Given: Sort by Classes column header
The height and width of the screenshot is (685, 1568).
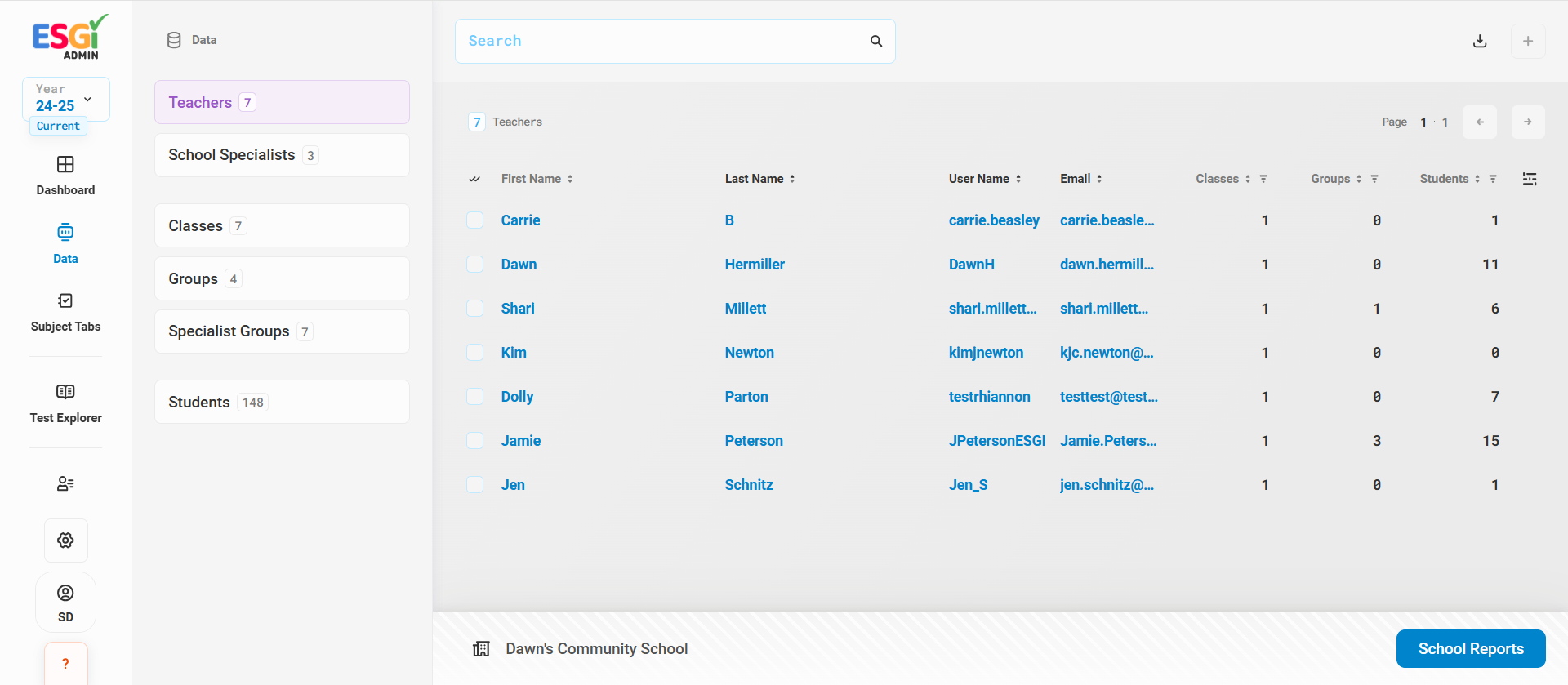Looking at the screenshot, I should coord(1223,179).
